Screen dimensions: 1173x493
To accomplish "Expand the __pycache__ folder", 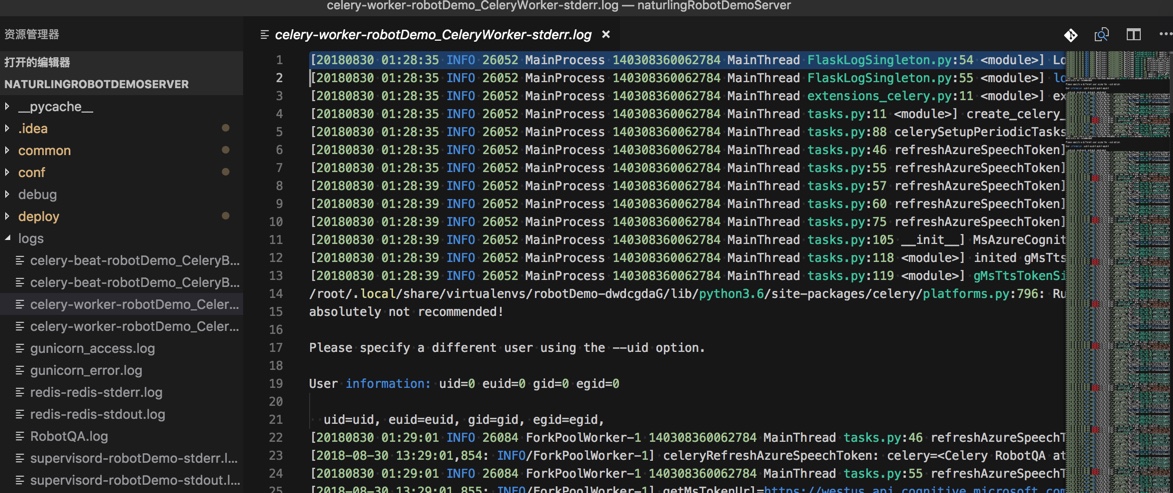I will [x=8, y=107].
